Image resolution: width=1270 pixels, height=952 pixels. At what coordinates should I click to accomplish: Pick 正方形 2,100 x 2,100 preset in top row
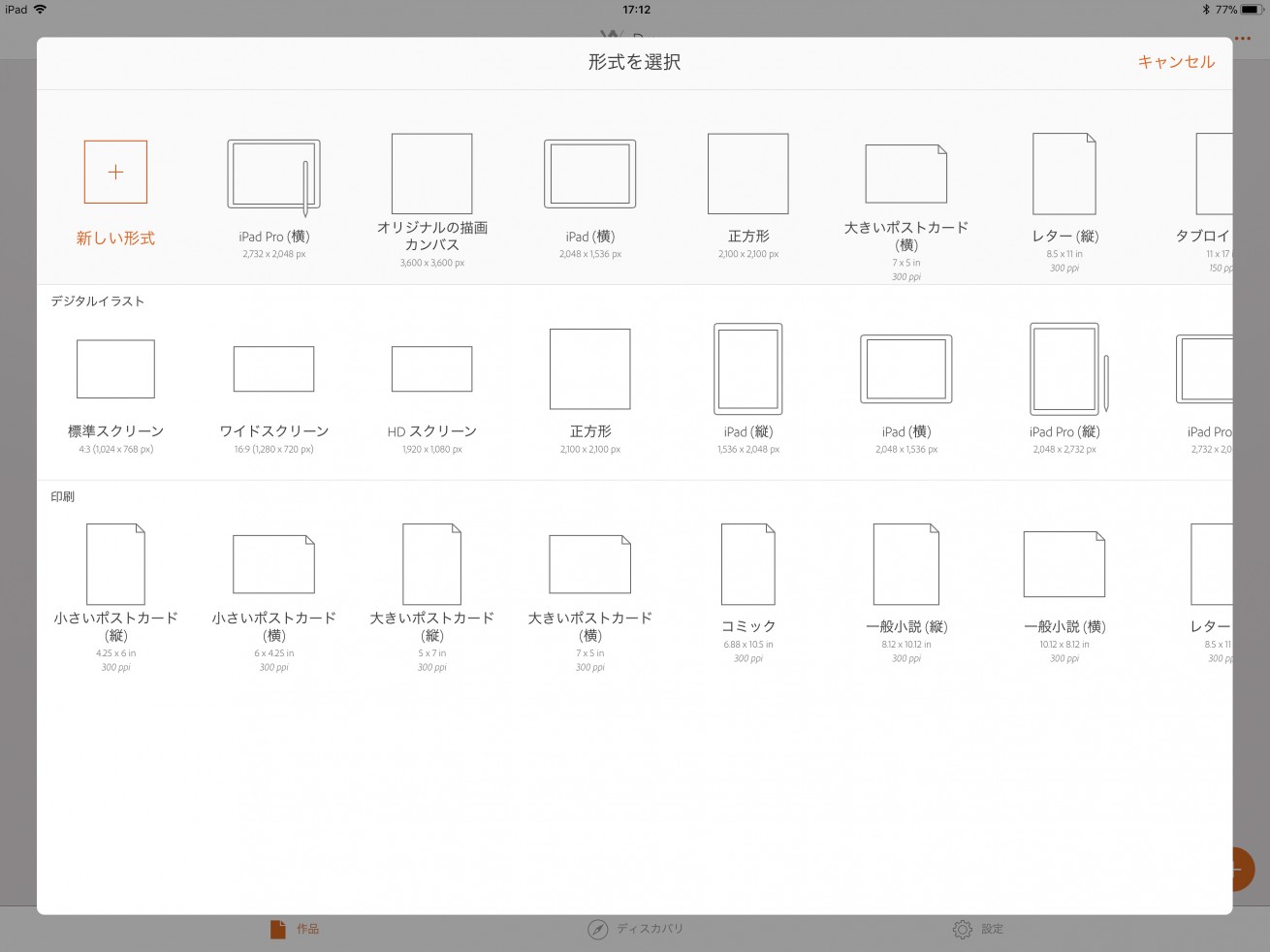[x=748, y=197]
